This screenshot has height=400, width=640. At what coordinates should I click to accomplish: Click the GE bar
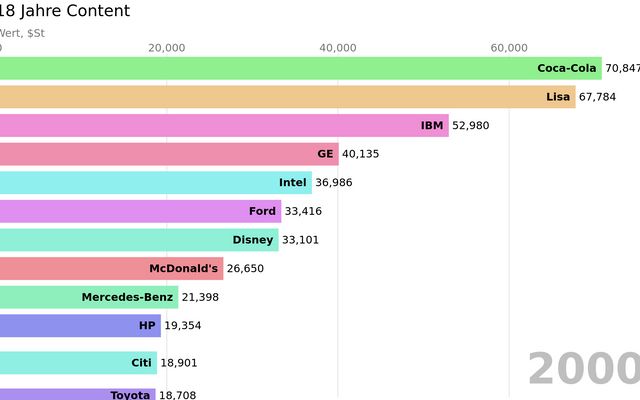169,154
